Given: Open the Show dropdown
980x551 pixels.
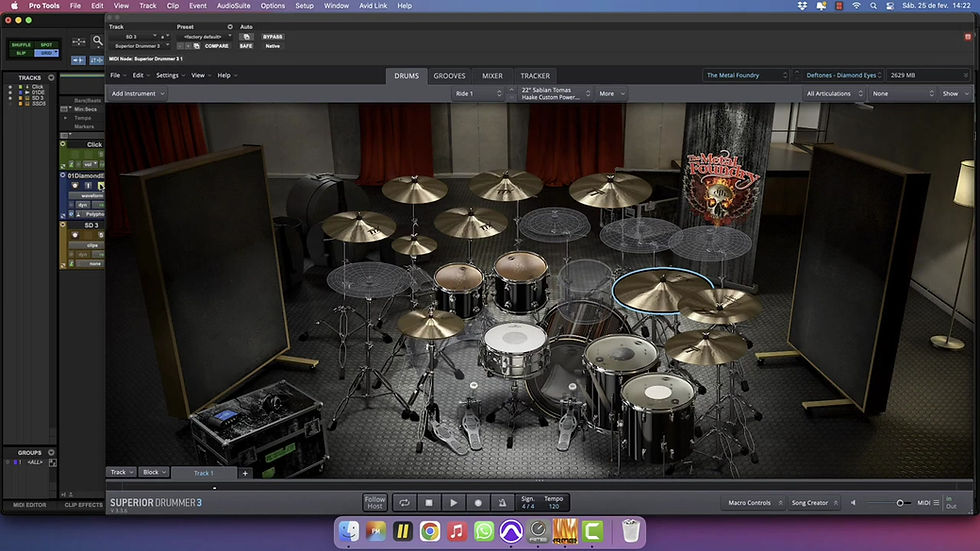Looking at the screenshot, I should point(956,93).
